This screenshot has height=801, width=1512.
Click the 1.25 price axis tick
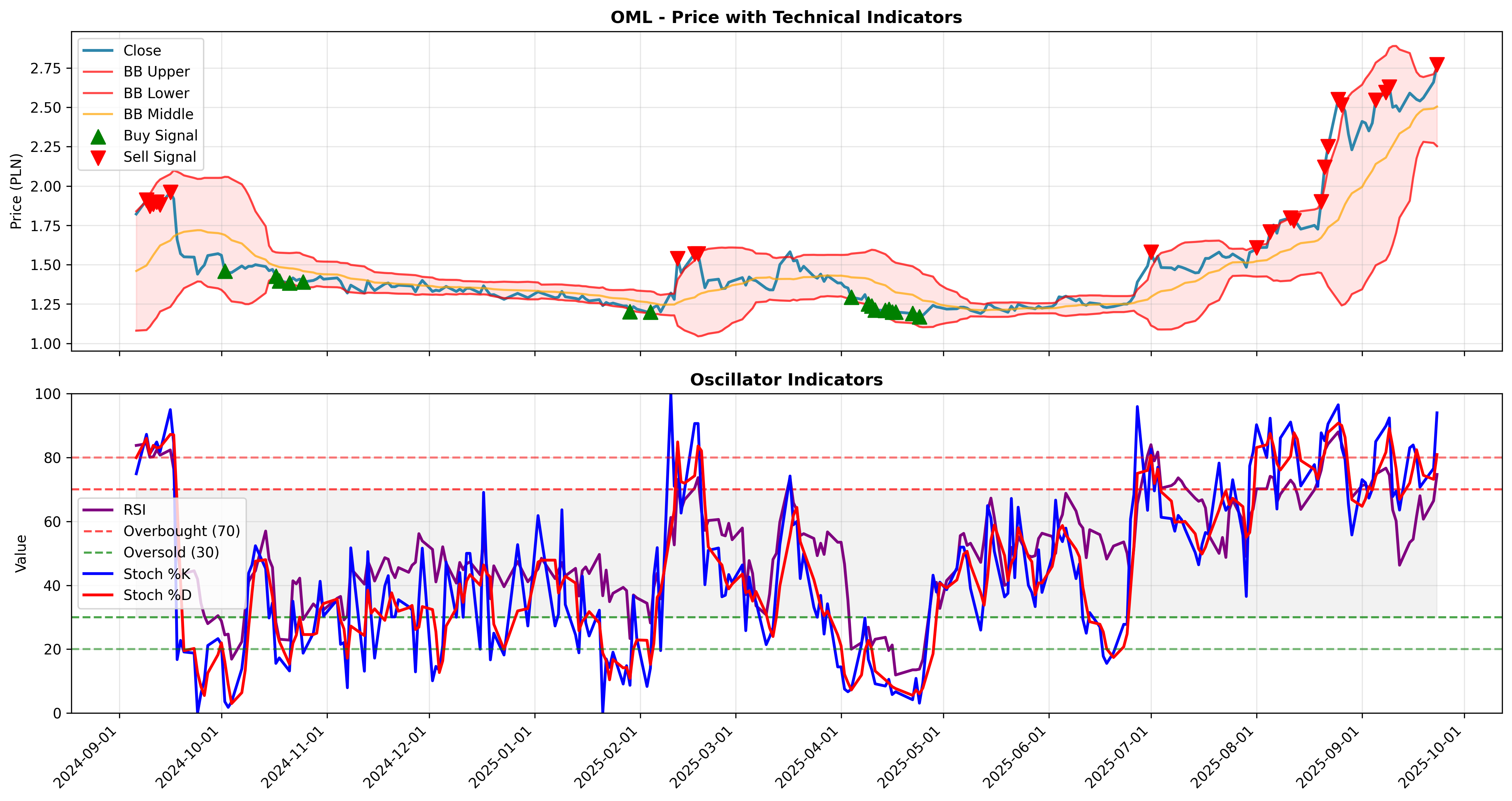pos(45,304)
